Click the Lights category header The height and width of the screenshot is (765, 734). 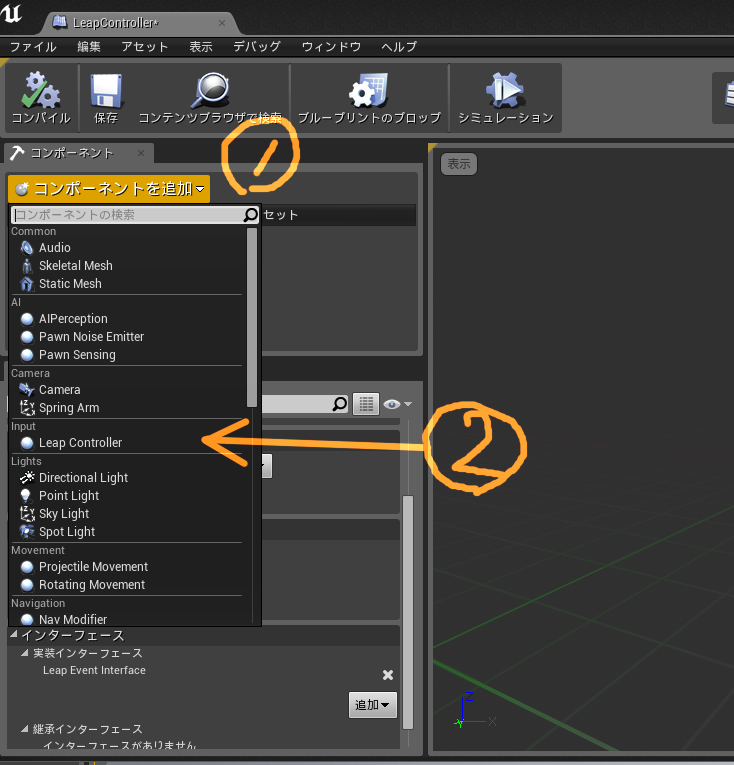click(26, 461)
